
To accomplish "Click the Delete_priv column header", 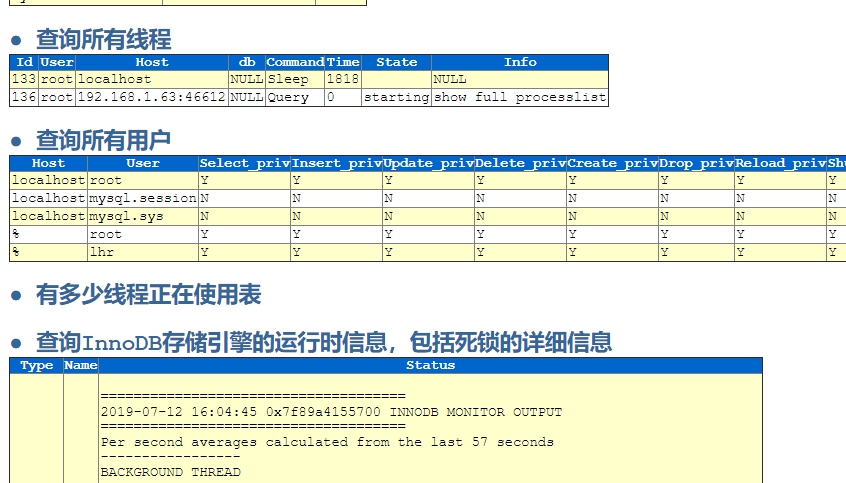I will pos(520,163).
